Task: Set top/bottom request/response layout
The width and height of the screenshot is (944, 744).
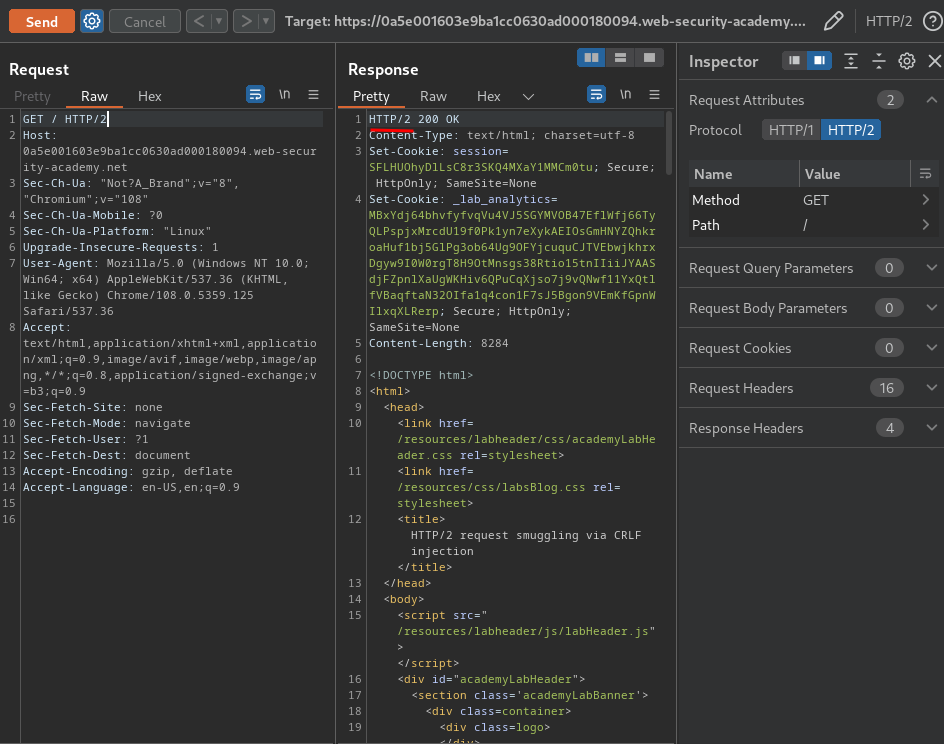Action: click(x=620, y=58)
